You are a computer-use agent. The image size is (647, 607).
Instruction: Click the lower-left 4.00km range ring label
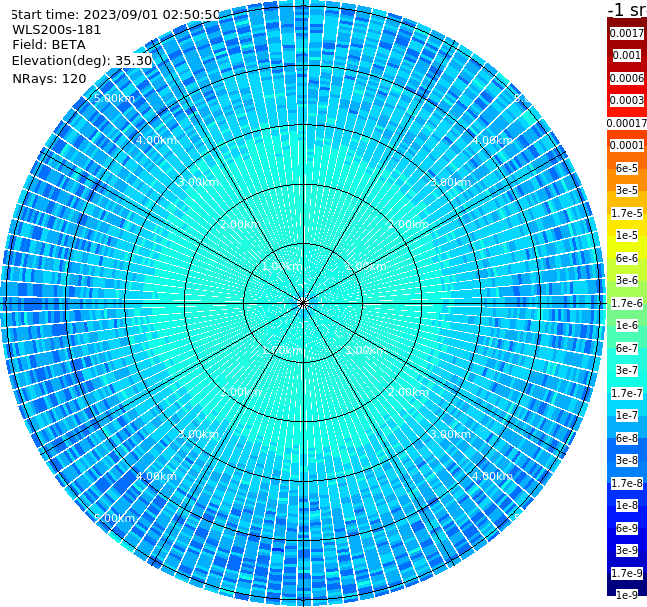coord(156,476)
